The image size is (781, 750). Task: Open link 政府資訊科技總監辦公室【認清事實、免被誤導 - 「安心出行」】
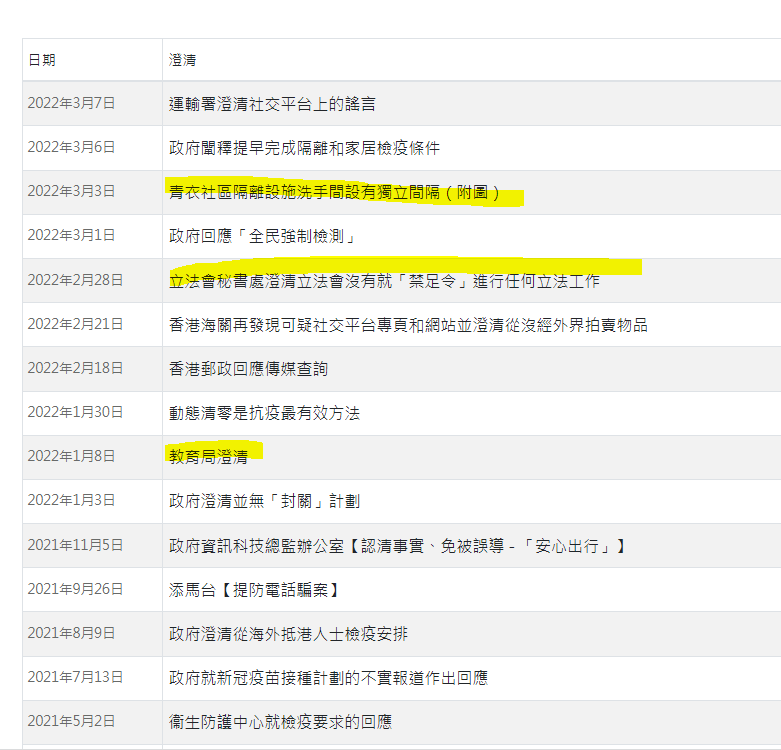[x=397, y=546]
